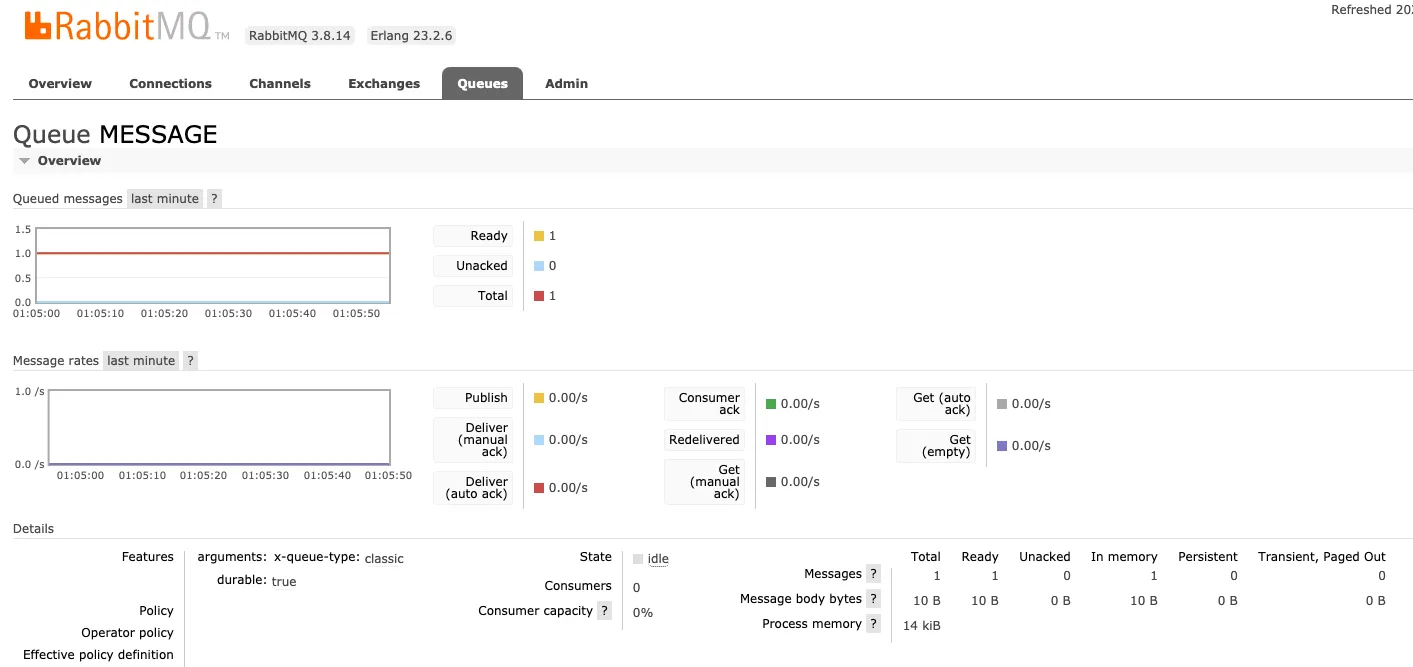Change Message rates 'last minute' range
This screenshot has height=667, width=1413.
141,360
